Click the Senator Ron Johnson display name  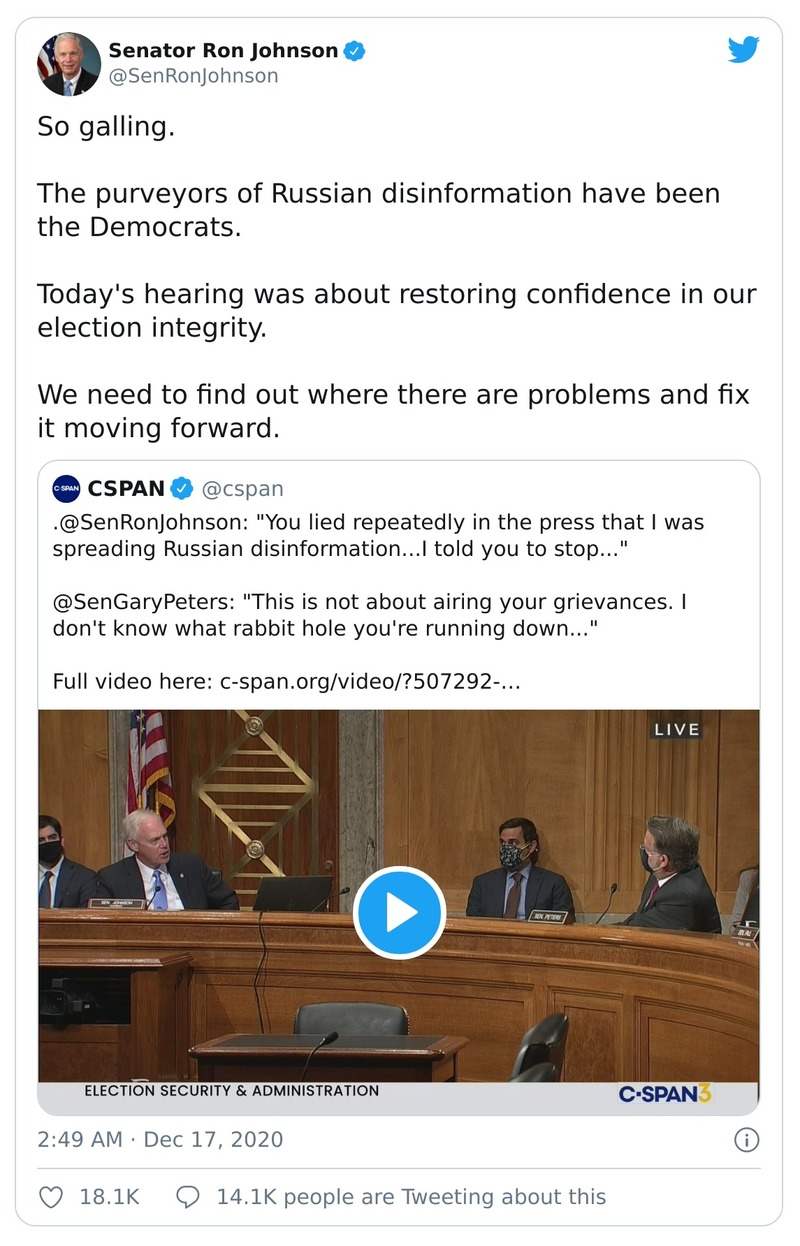click(x=223, y=51)
